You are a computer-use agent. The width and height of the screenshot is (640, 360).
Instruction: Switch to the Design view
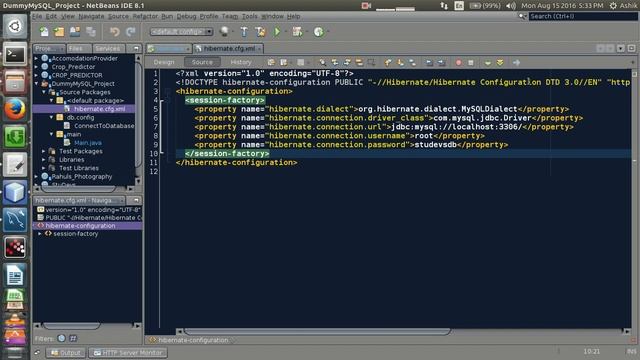coord(164,62)
